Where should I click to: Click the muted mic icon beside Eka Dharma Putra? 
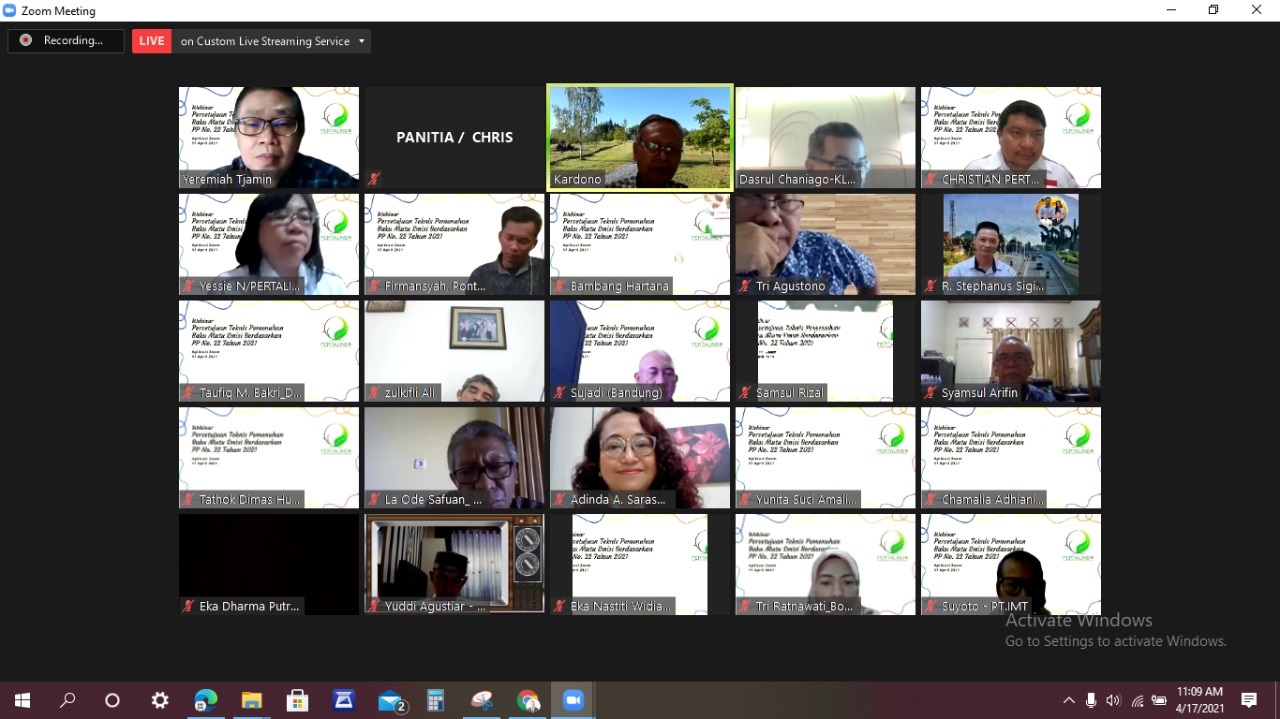coord(188,606)
